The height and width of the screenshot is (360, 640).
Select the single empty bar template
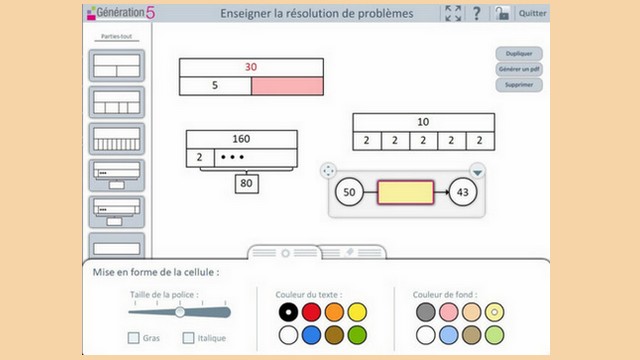click(117, 246)
